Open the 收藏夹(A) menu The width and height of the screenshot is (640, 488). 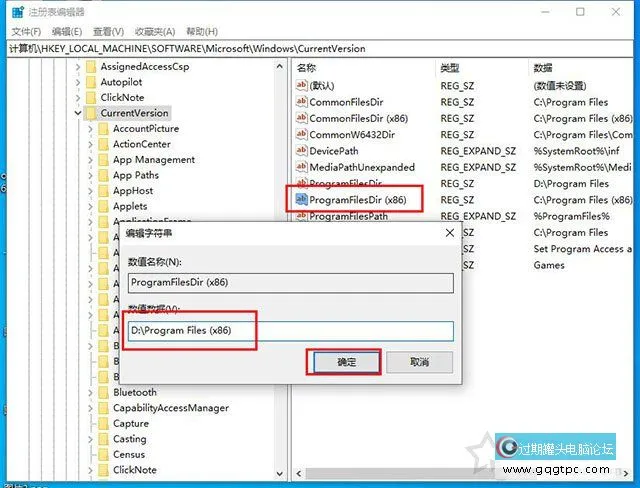pyautogui.click(x=155, y=31)
